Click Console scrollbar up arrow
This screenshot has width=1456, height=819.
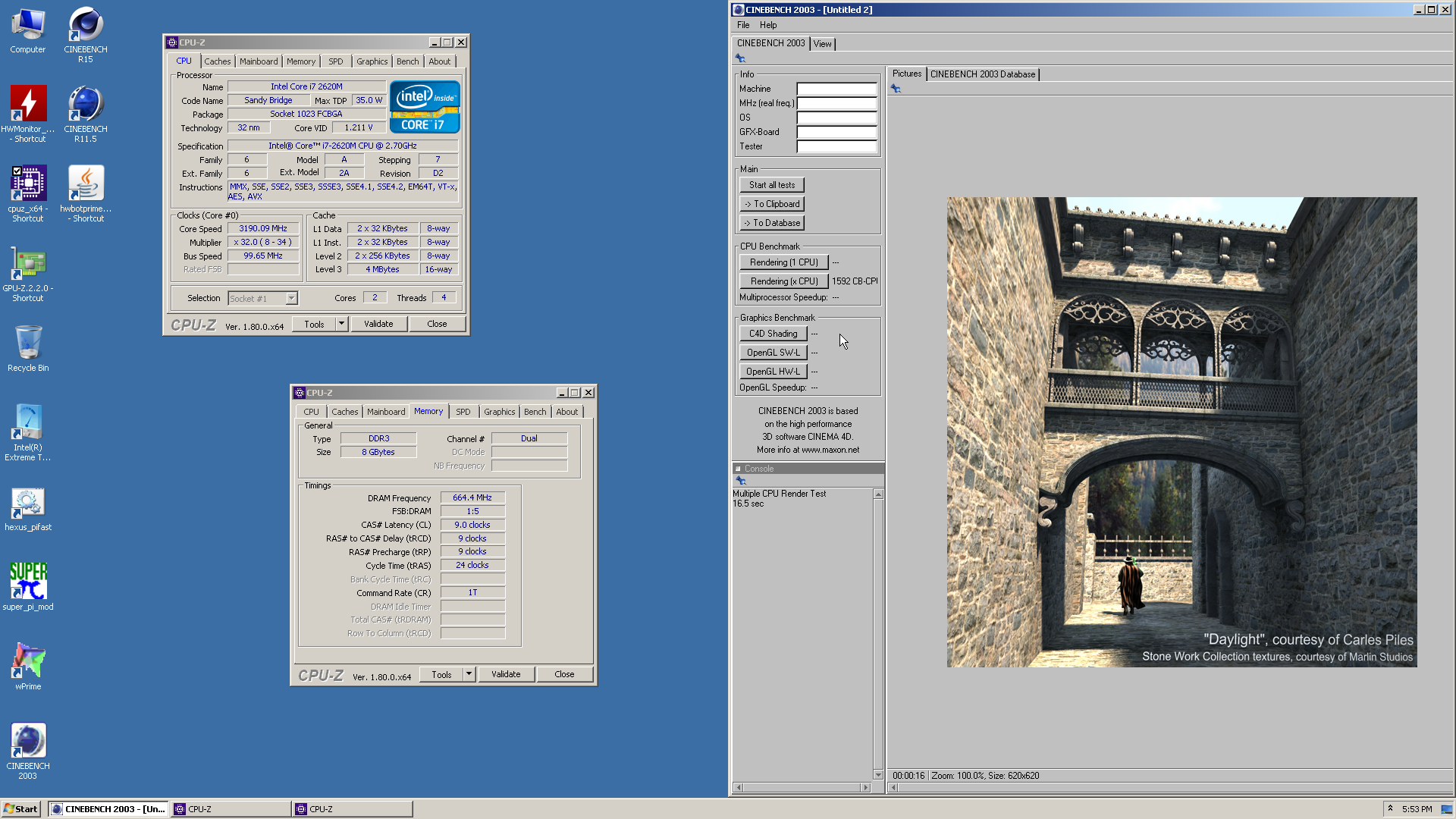click(878, 494)
